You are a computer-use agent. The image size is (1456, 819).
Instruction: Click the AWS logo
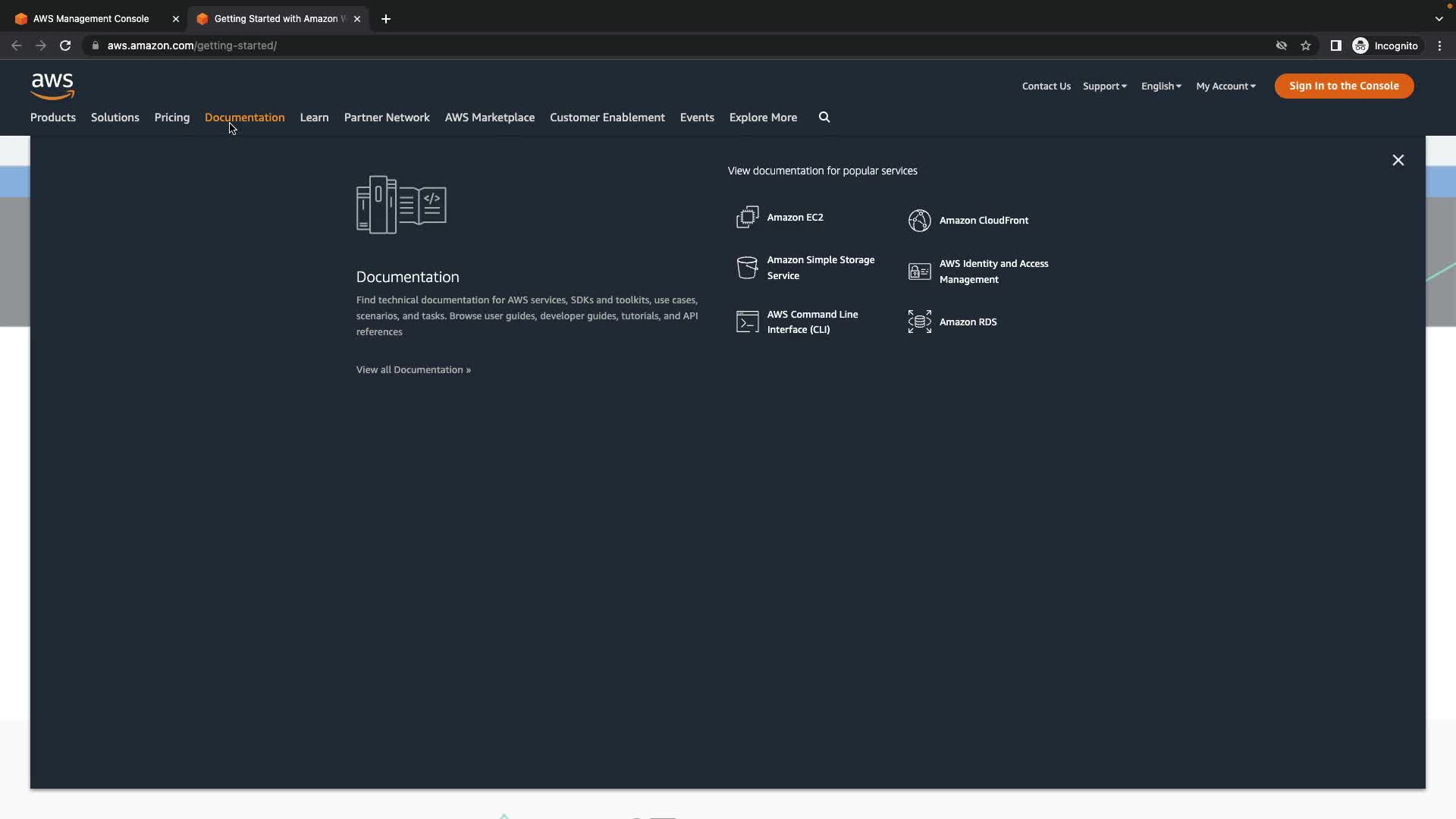[x=52, y=86]
